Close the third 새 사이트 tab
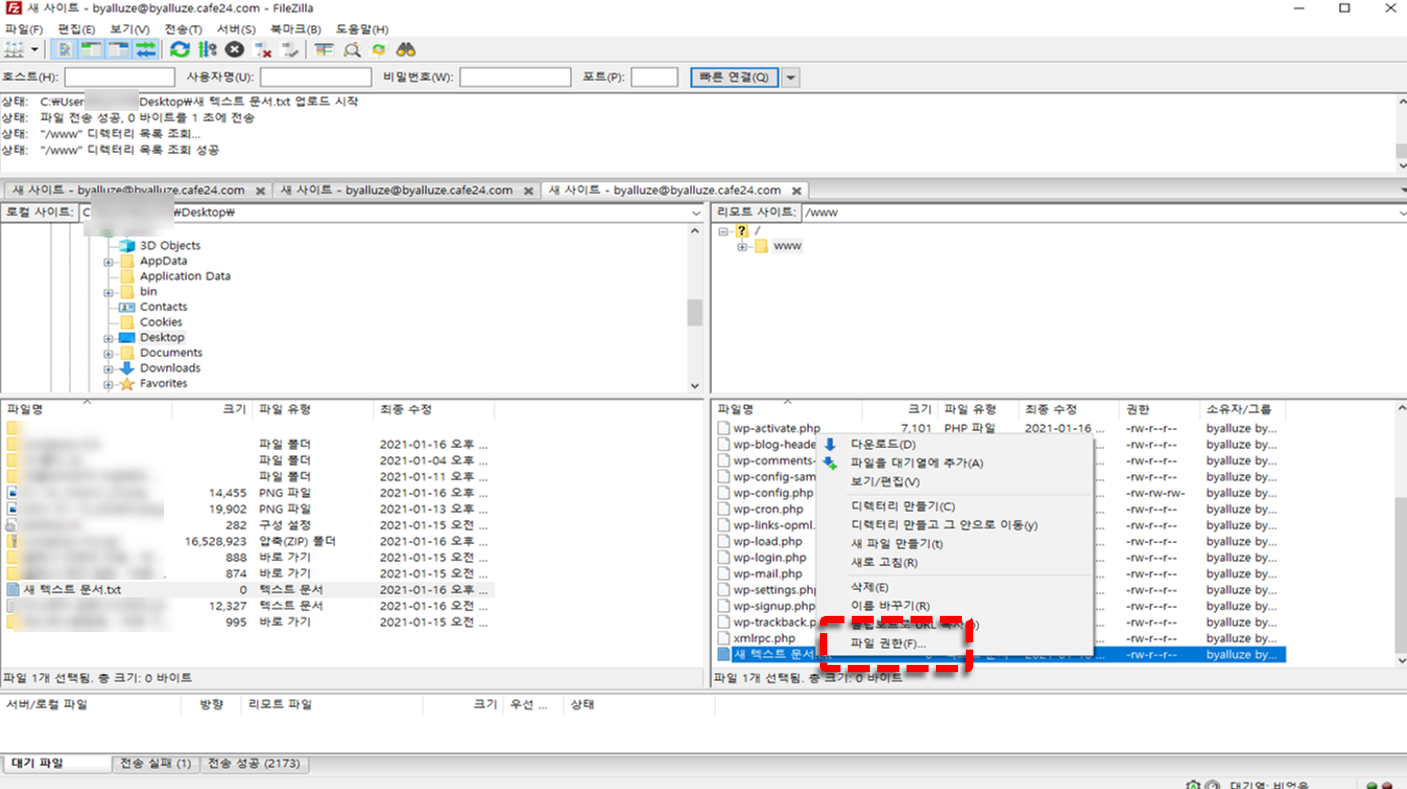This screenshot has height=789, width=1407. (x=797, y=190)
